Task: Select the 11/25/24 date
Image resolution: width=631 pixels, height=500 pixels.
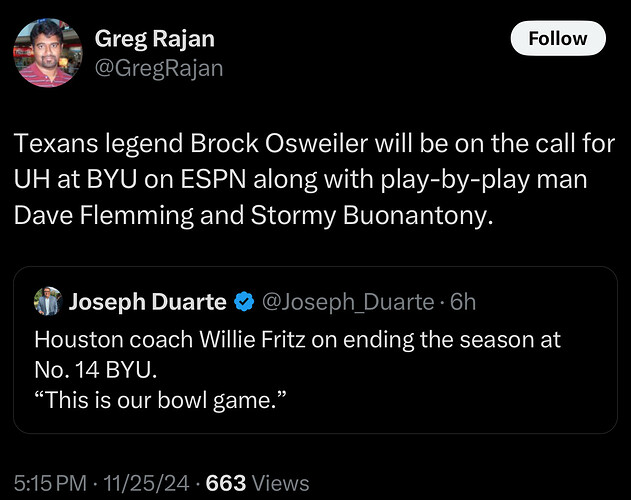Action: point(146,483)
